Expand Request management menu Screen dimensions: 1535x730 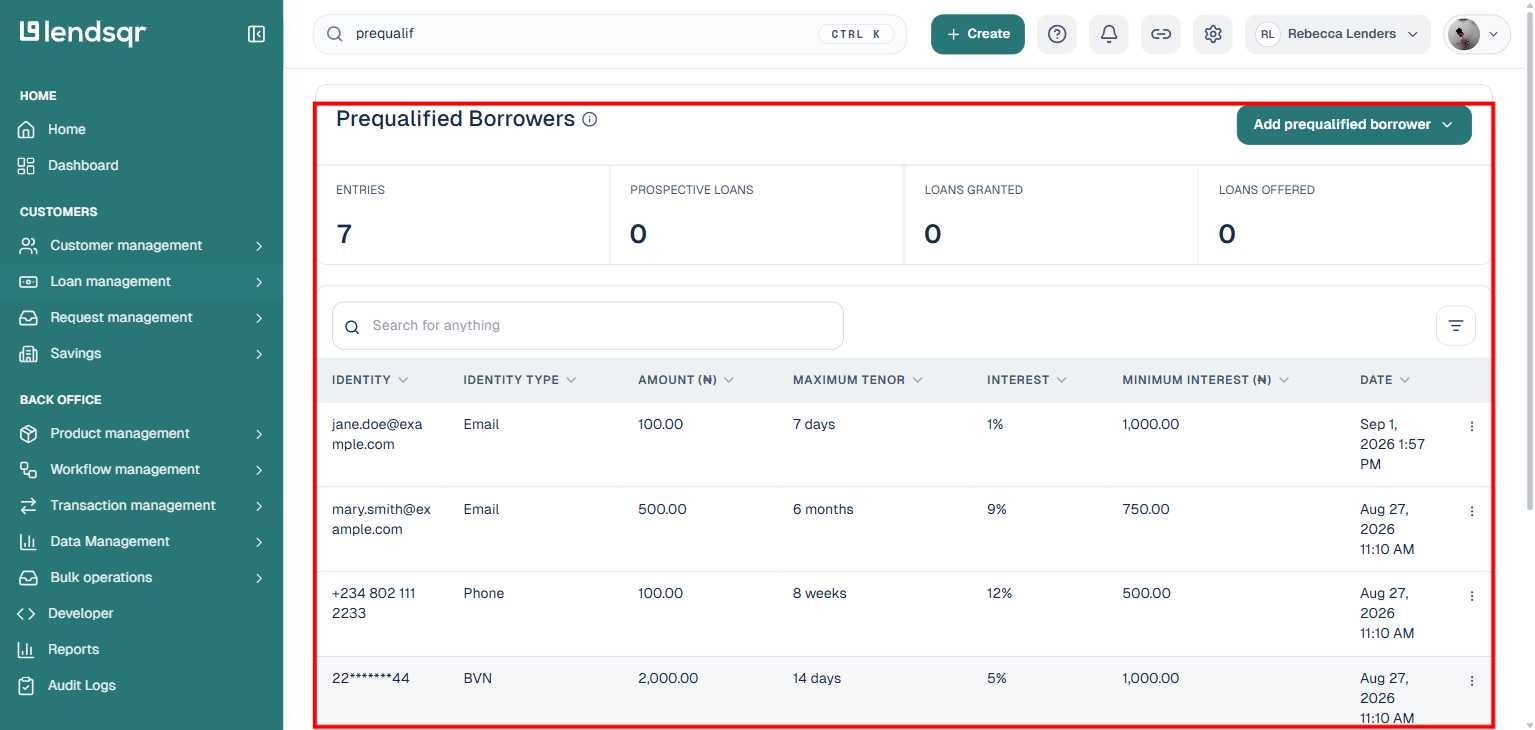(x=141, y=318)
